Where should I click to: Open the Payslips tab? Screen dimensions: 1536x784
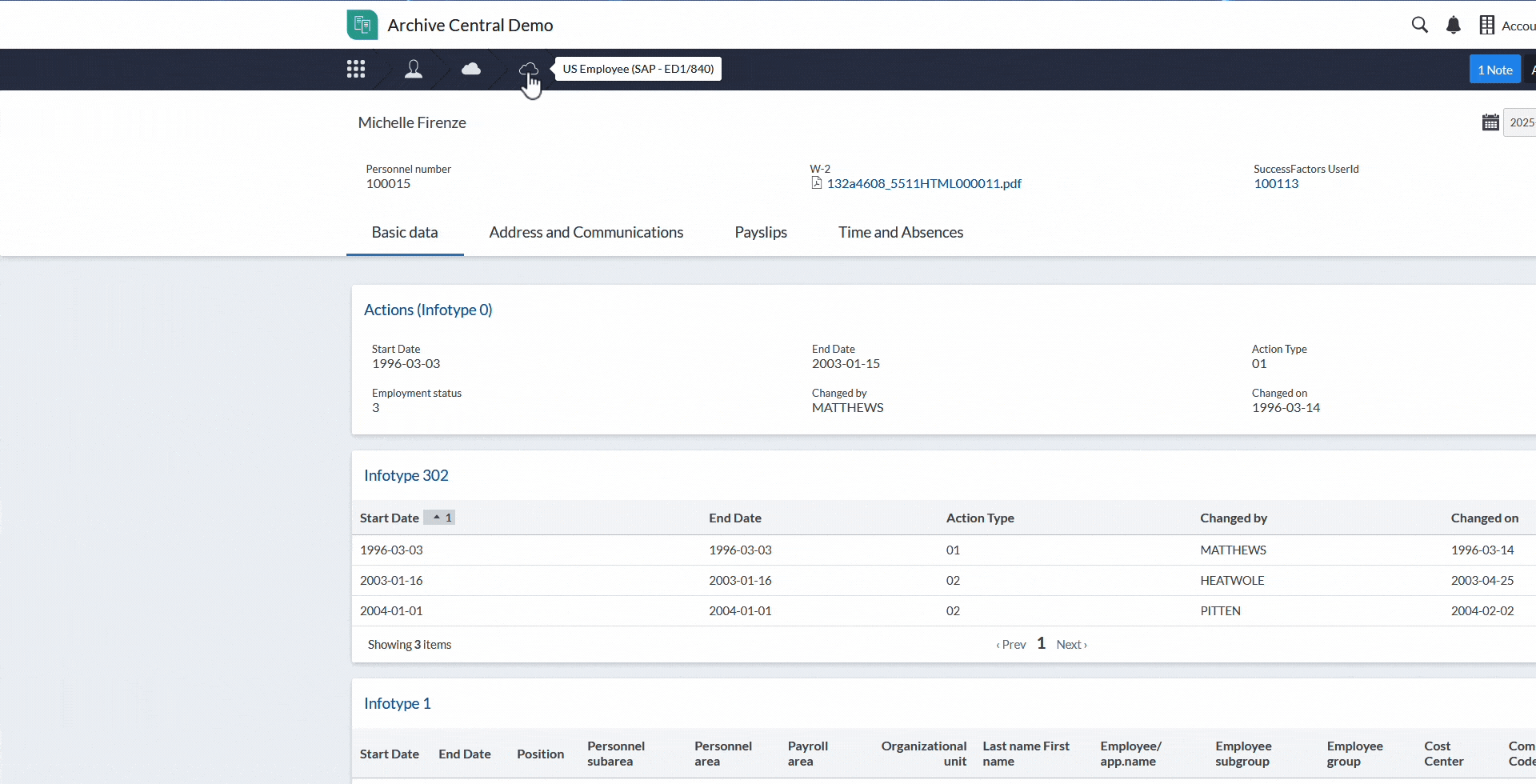point(761,232)
